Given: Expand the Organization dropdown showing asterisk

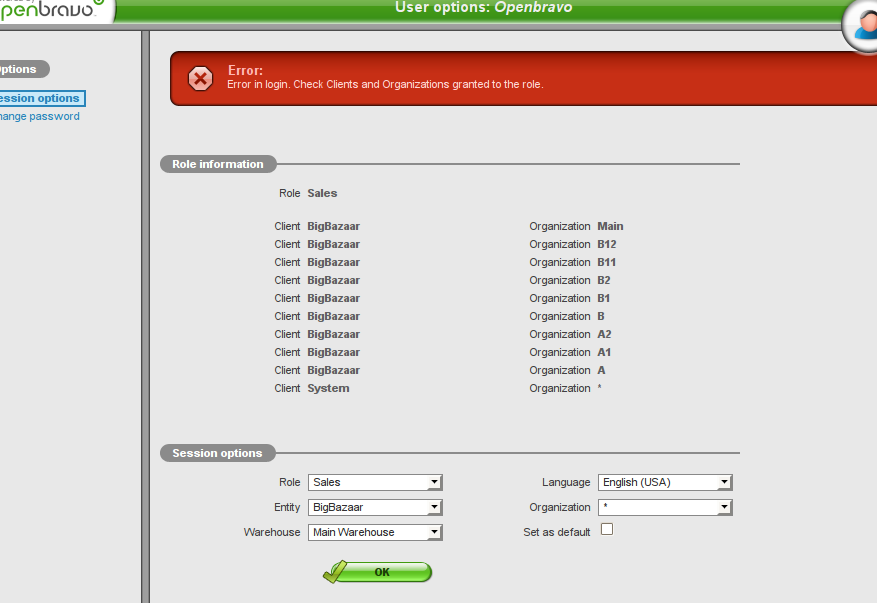Looking at the screenshot, I should coord(665,507).
